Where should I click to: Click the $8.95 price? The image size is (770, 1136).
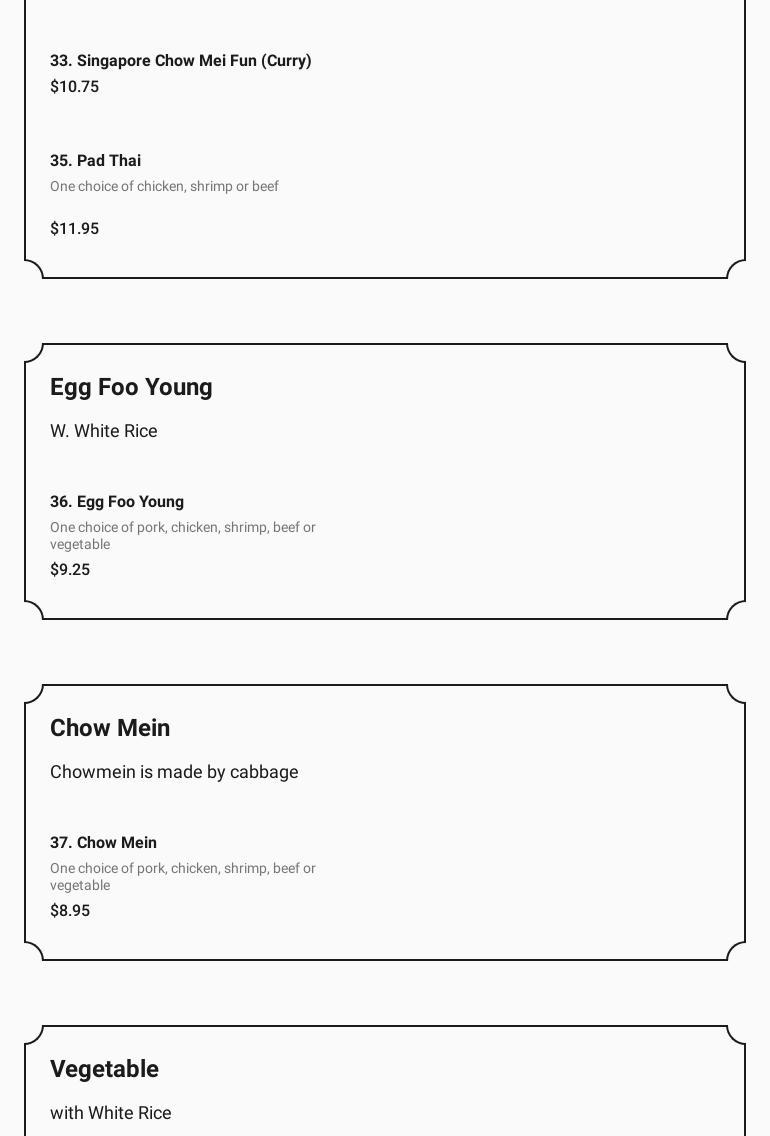tap(70, 911)
